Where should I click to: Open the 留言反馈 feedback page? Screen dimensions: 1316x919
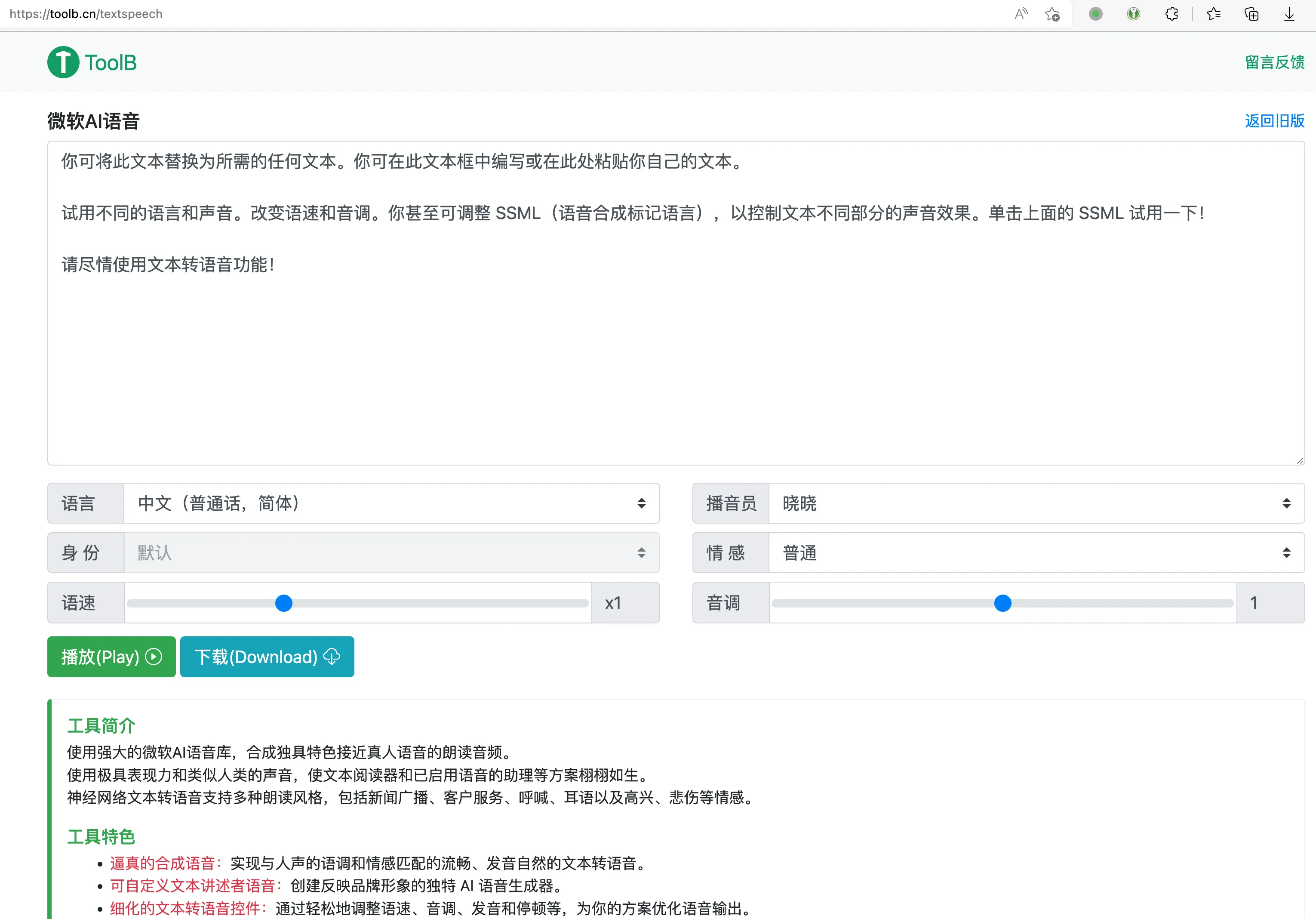coord(1273,62)
